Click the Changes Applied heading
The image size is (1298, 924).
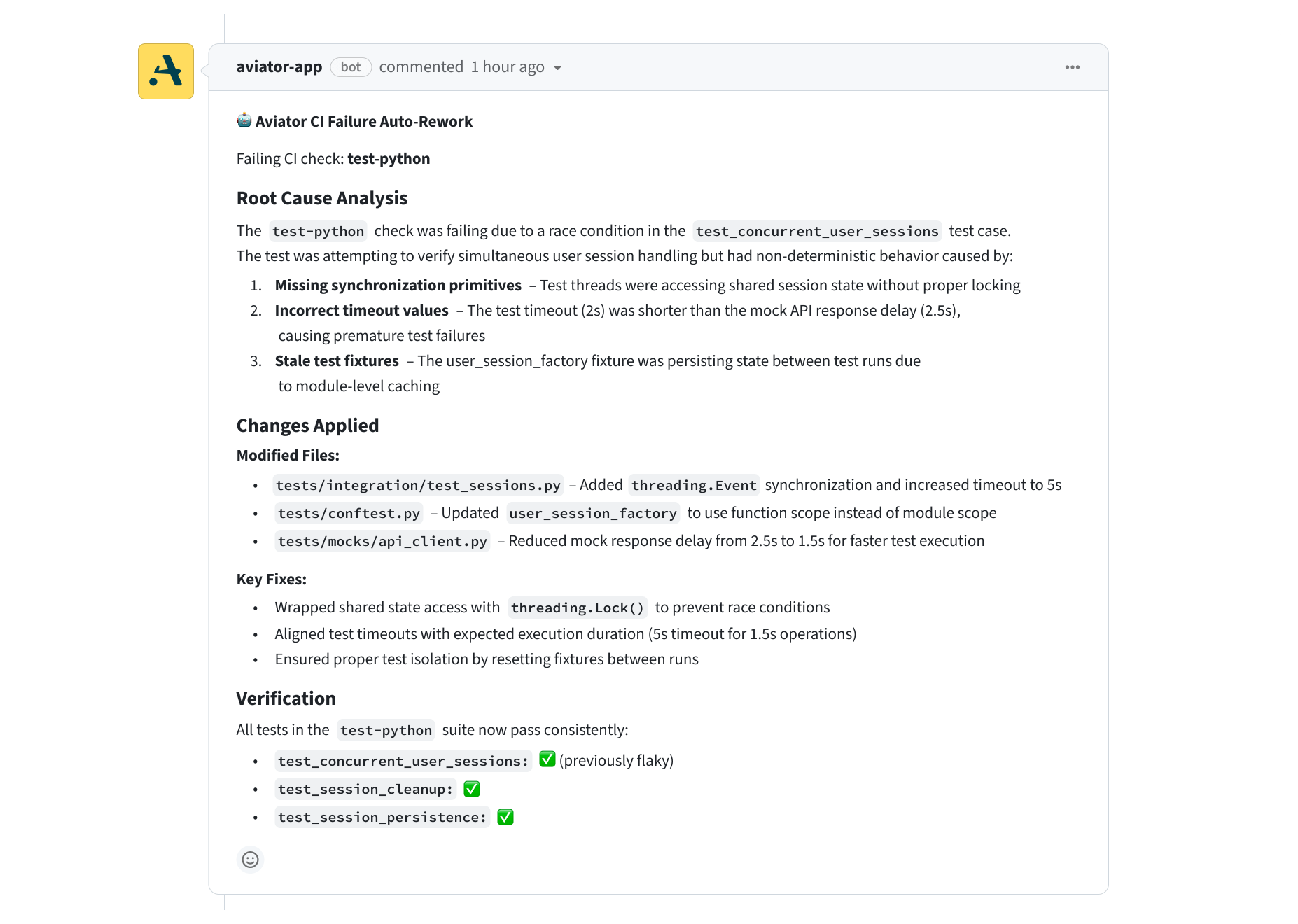click(x=307, y=426)
